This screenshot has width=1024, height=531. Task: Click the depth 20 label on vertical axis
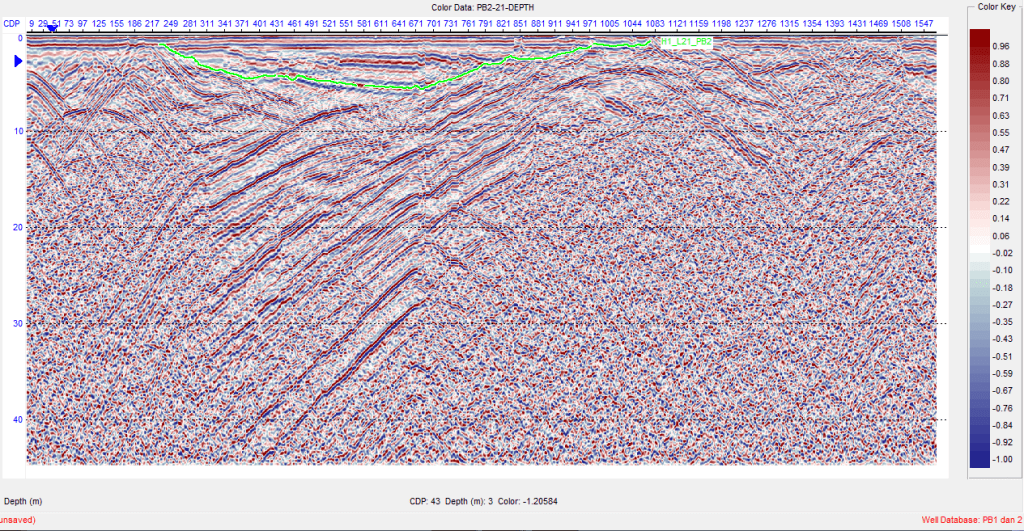[x=18, y=228]
